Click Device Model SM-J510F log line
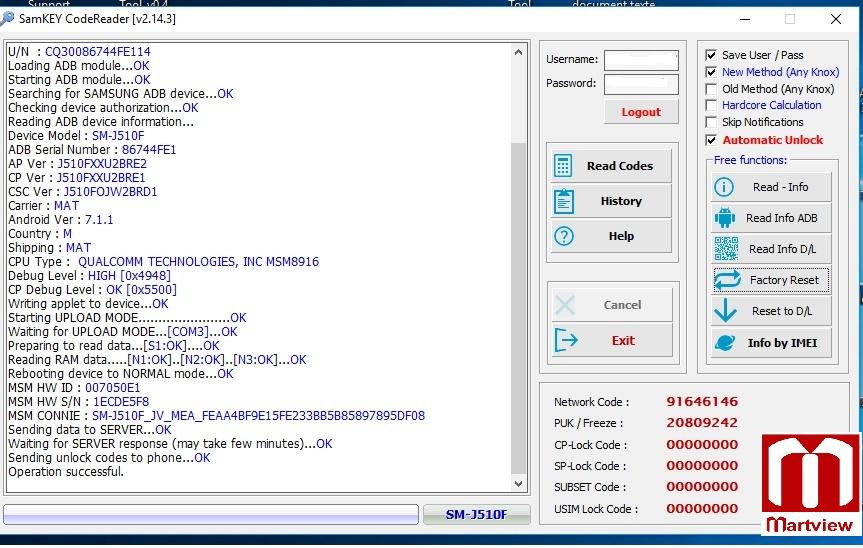 pyautogui.click(x=76, y=136)
